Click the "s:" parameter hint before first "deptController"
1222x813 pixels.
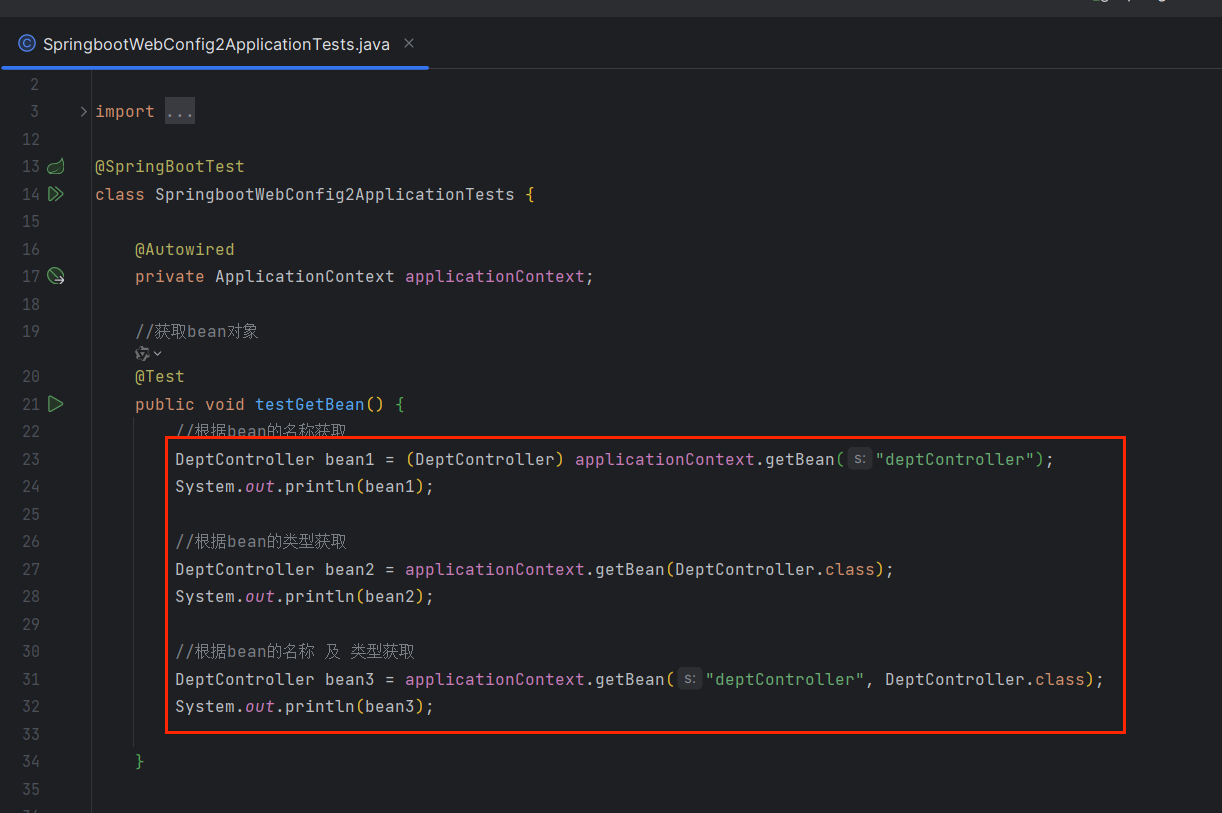pos(859,459)
